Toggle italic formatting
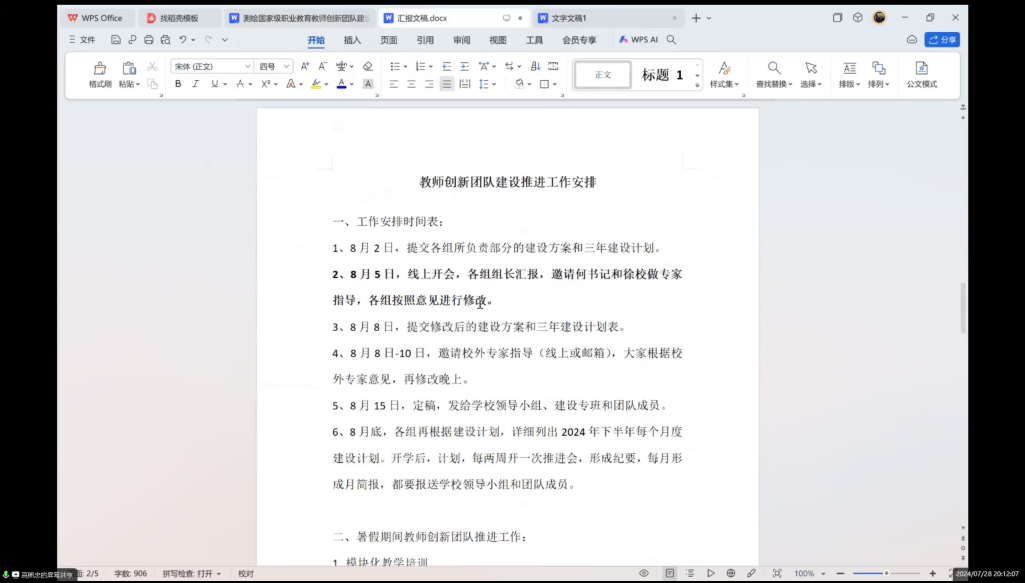 pyautogui.click(x=195, y=84)
